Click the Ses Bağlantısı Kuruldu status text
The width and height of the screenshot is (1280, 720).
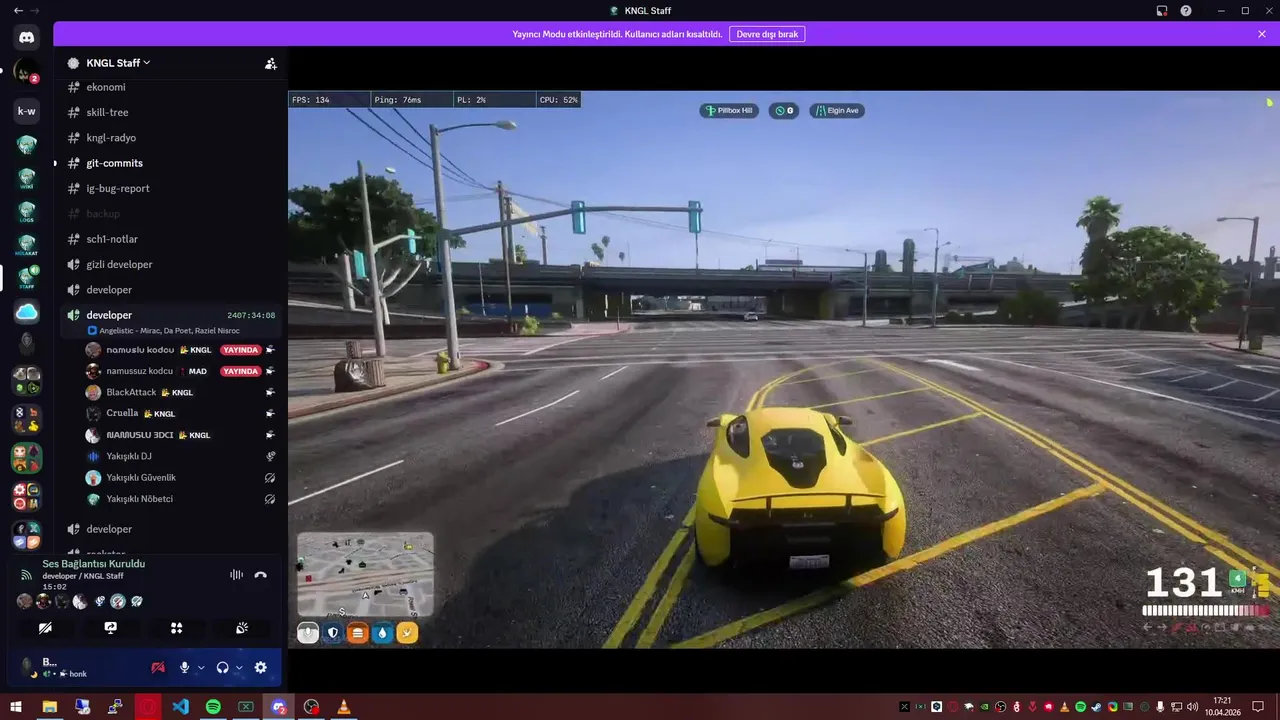pos(94,564)
